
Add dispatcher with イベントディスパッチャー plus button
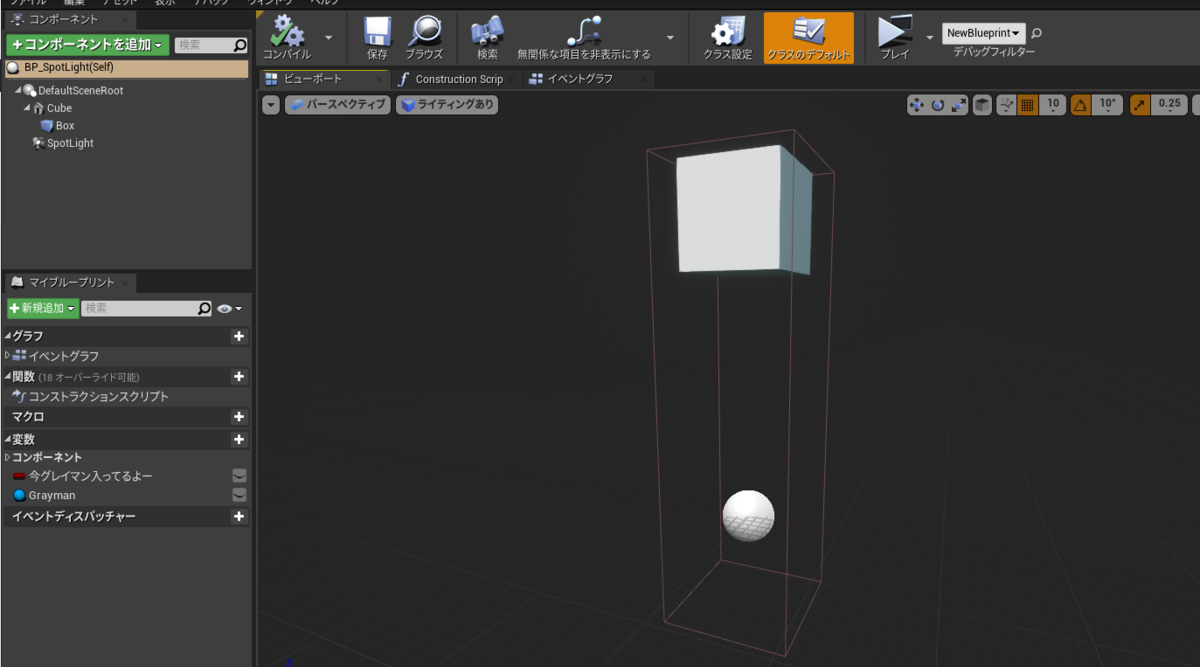[239, 517]
